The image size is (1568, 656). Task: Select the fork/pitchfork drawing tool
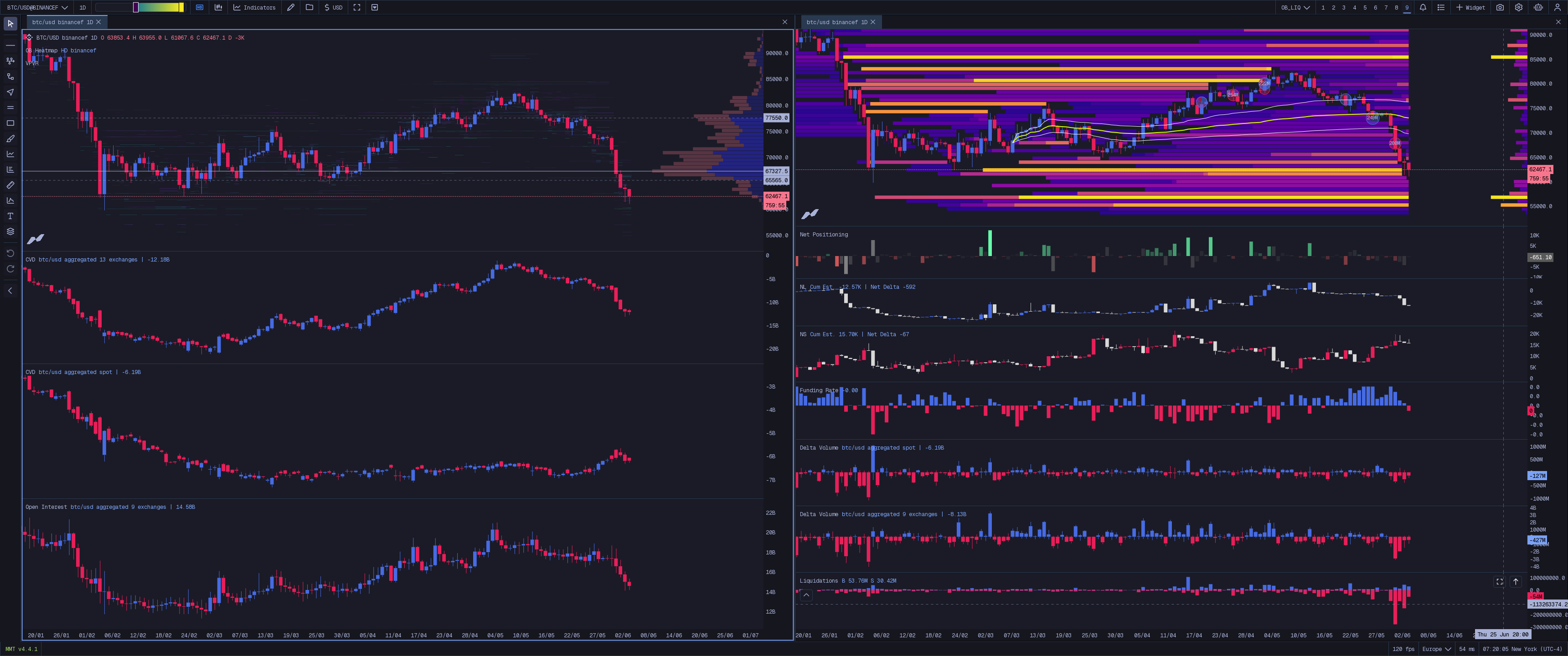click(x=10, y=61)
